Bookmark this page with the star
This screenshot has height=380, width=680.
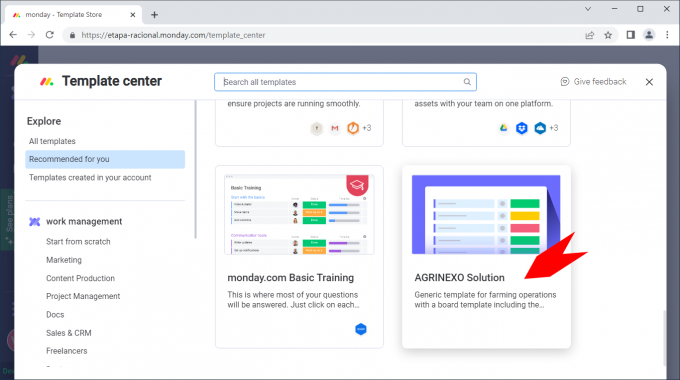click(608, 35)
